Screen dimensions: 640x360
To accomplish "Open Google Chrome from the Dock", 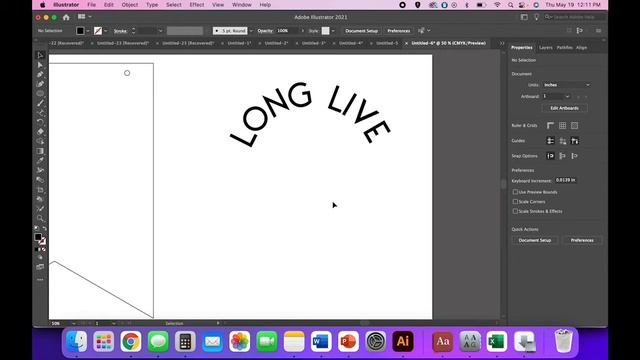I will (131, 341).
